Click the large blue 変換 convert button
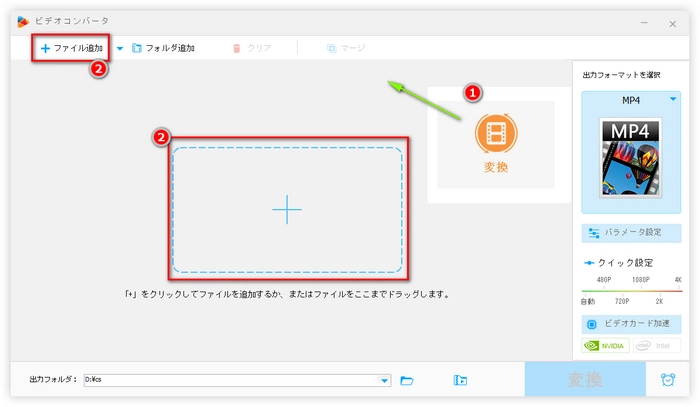The width and height of the screenshot is (700, 407). click(x=585, y=380)
